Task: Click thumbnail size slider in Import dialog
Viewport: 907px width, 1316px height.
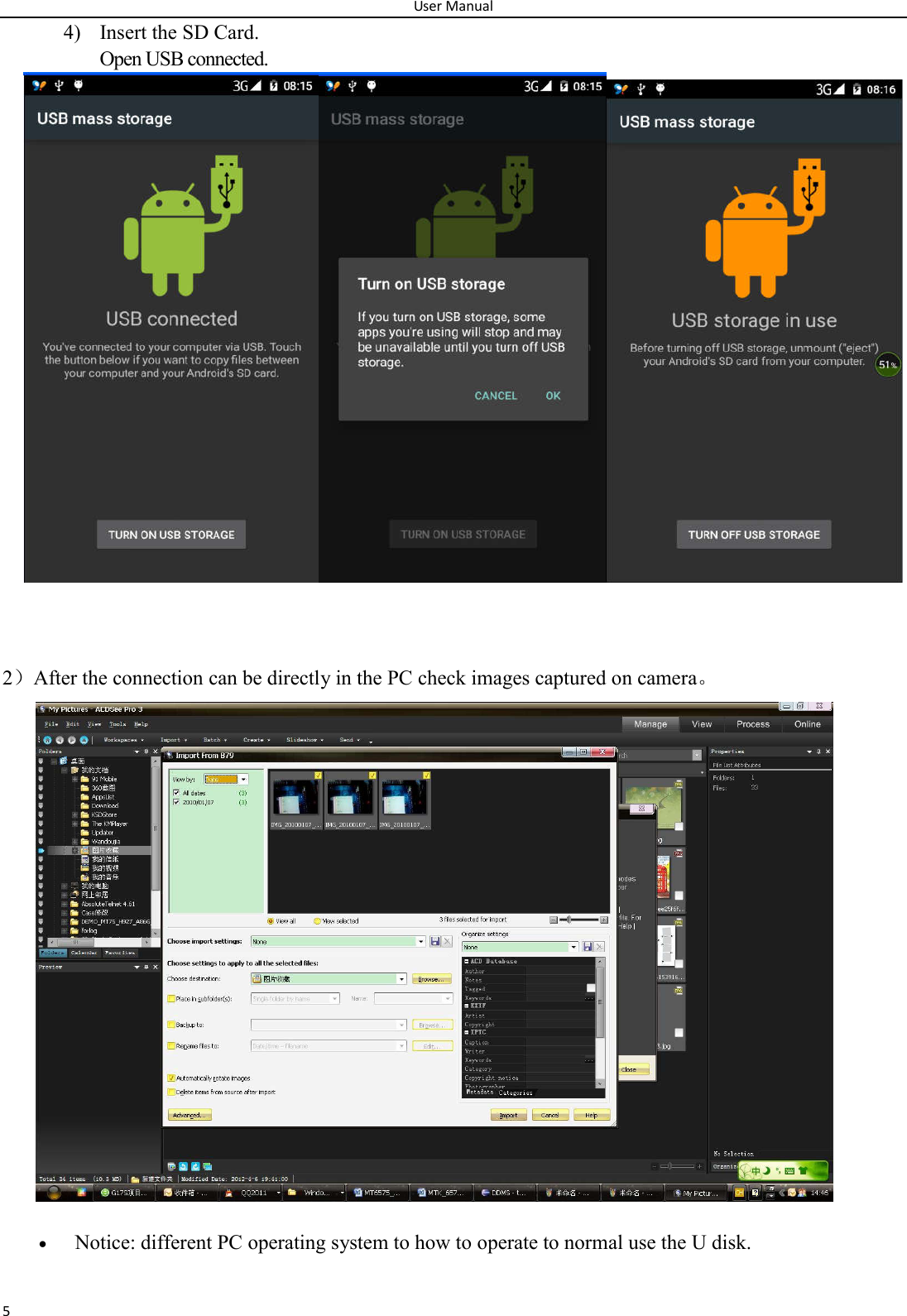Action: (579, 920)
